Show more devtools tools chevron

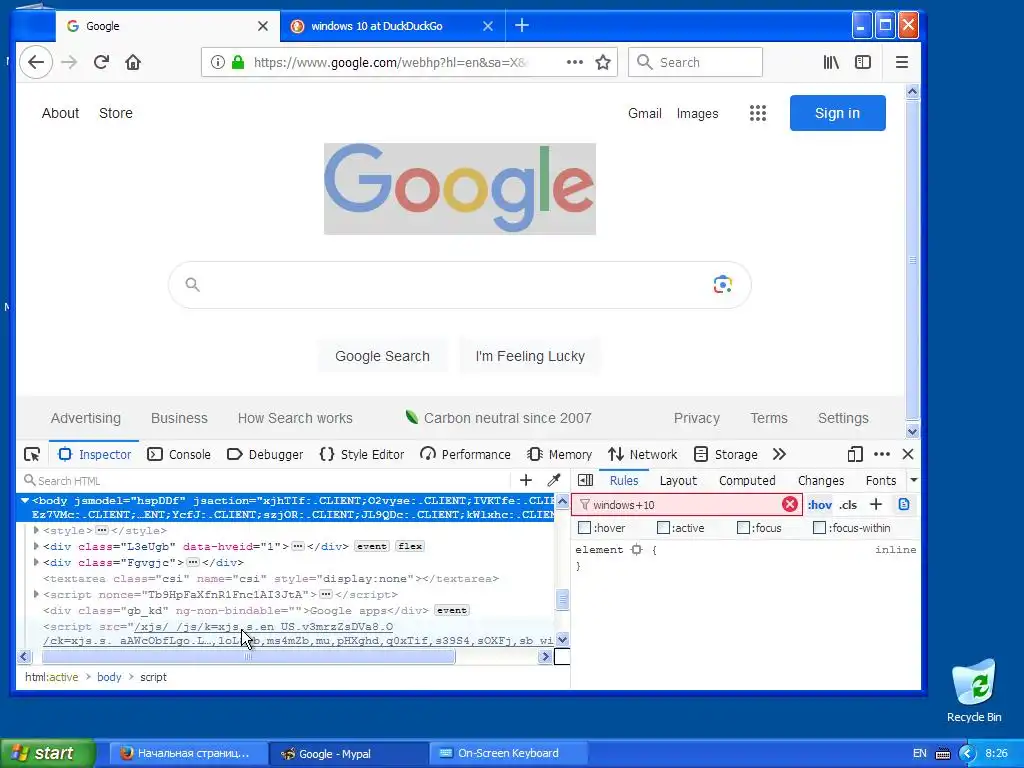pos(779,454)
